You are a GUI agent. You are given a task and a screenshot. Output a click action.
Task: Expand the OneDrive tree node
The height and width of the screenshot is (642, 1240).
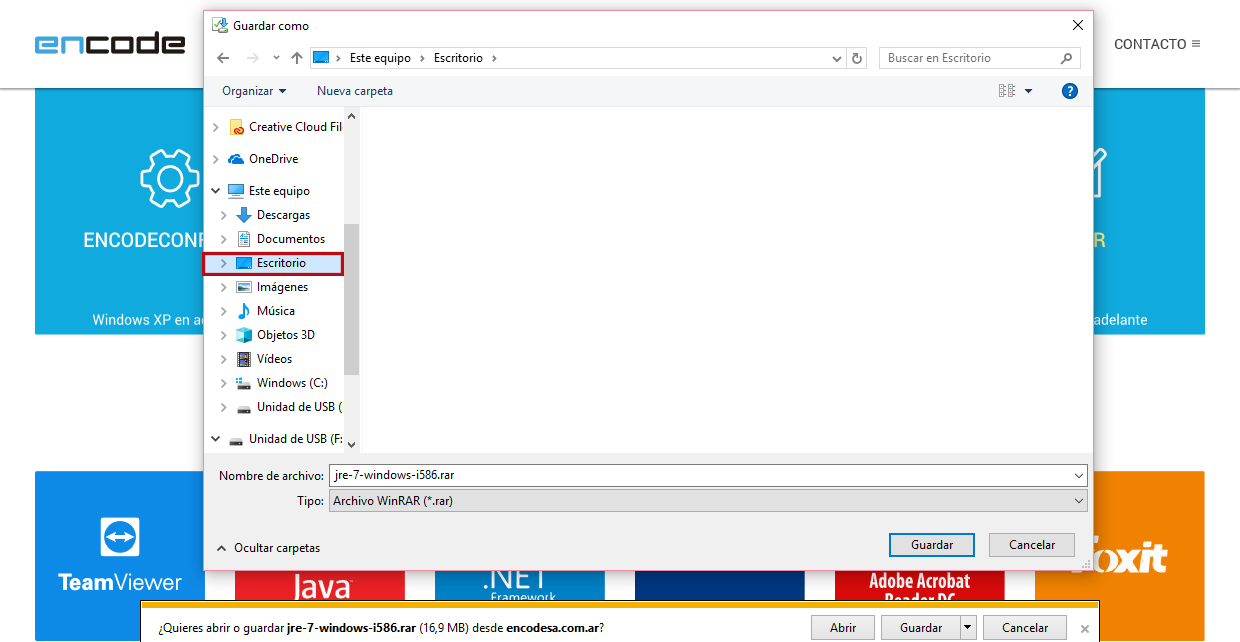point(216,159)
